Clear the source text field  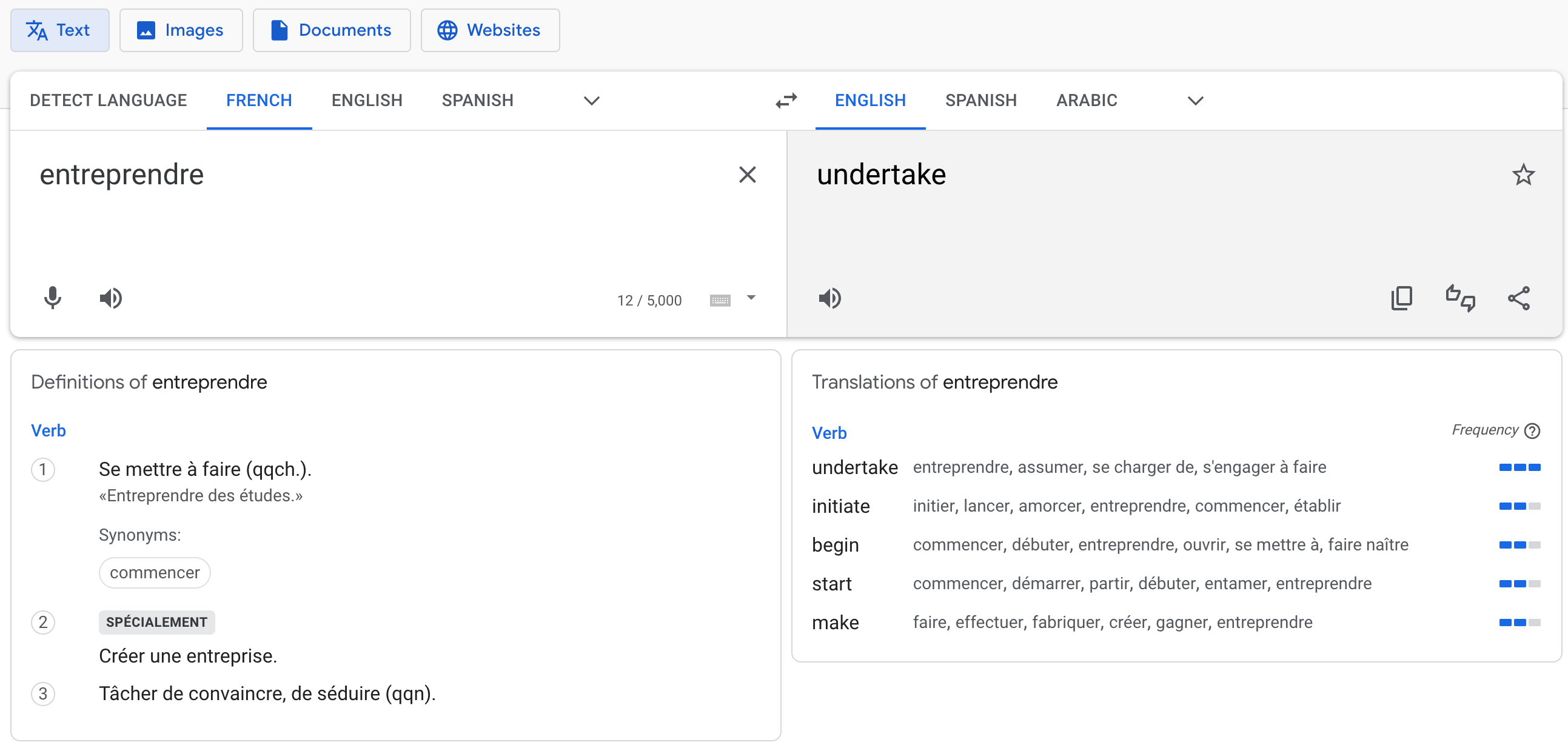[747, 175]
